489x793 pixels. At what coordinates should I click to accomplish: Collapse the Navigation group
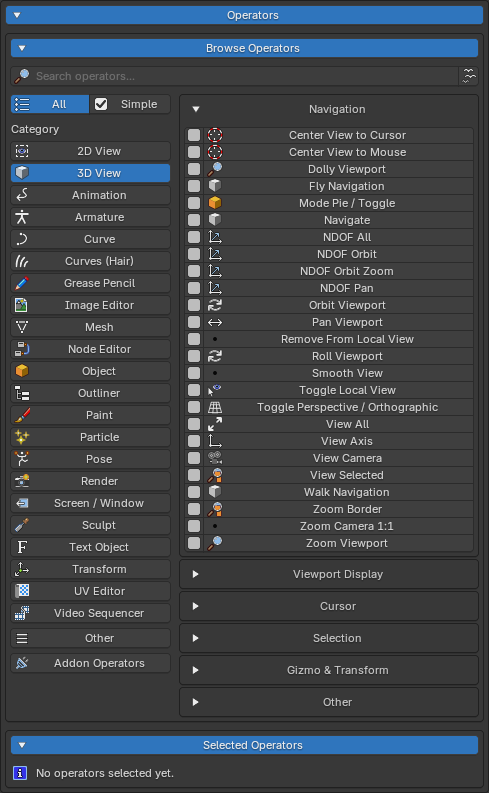click(x=196, y=109)
